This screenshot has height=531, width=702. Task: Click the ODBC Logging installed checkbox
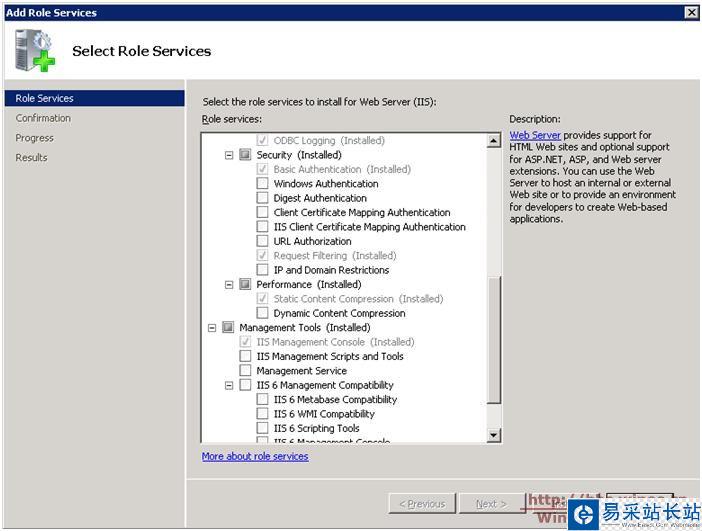point(262,140)
